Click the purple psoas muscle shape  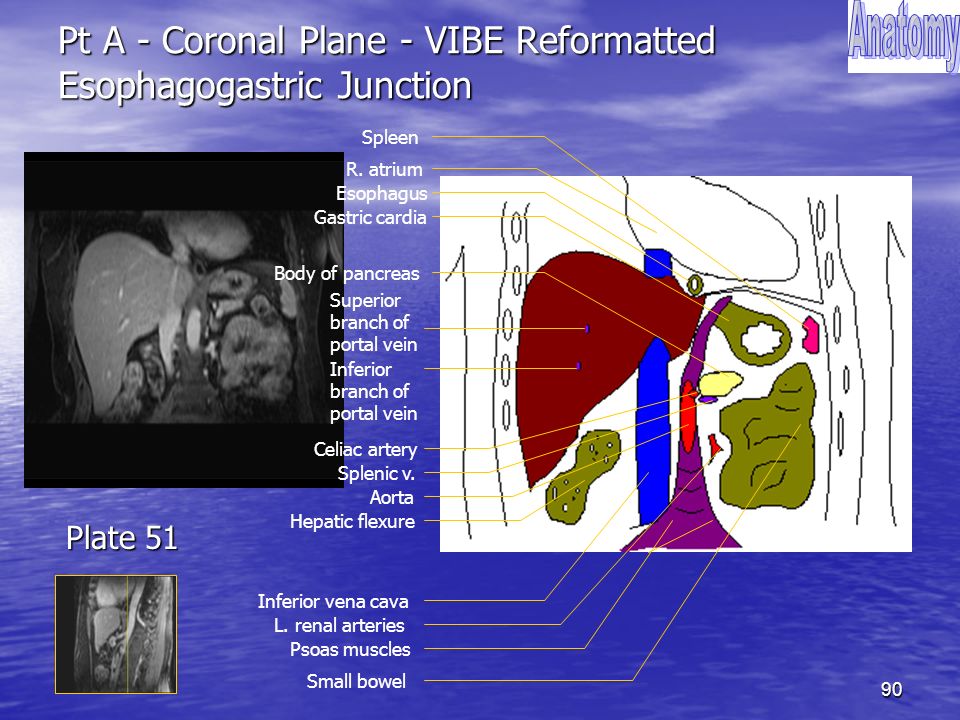[689, 514]
